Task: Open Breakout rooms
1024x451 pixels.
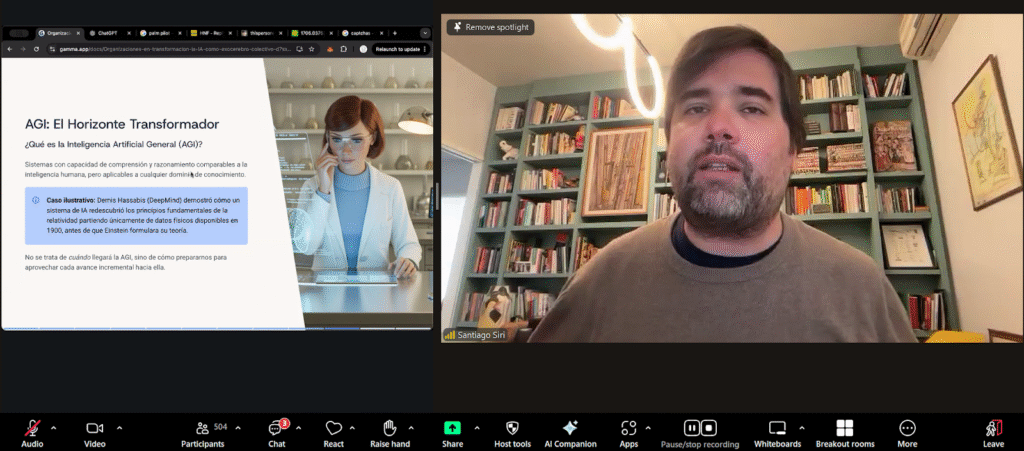Action: pos(844,428)
